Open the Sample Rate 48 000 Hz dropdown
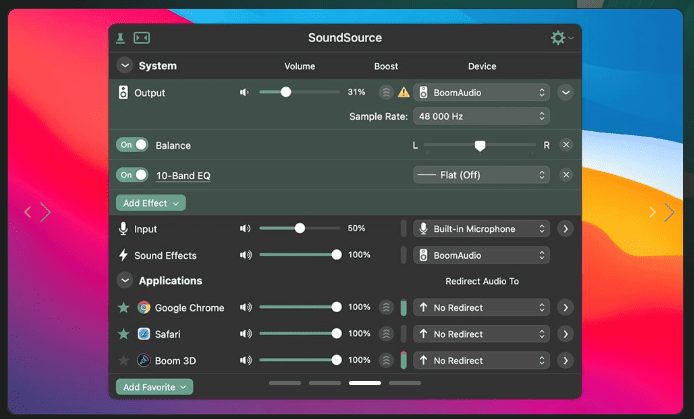The height and width of the screenshot is (419, 694). (482, 116)
